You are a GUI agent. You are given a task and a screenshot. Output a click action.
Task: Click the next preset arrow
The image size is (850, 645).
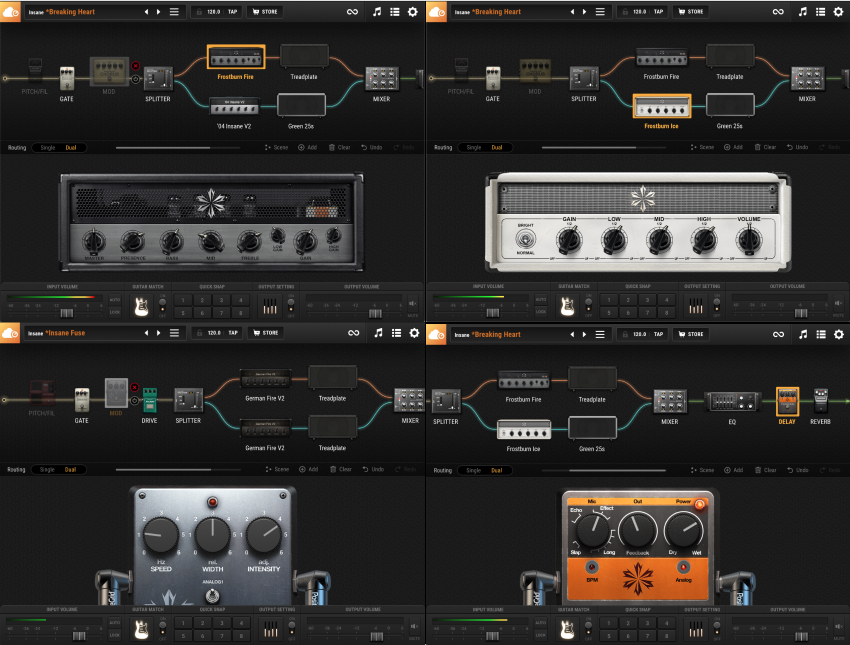158,11
